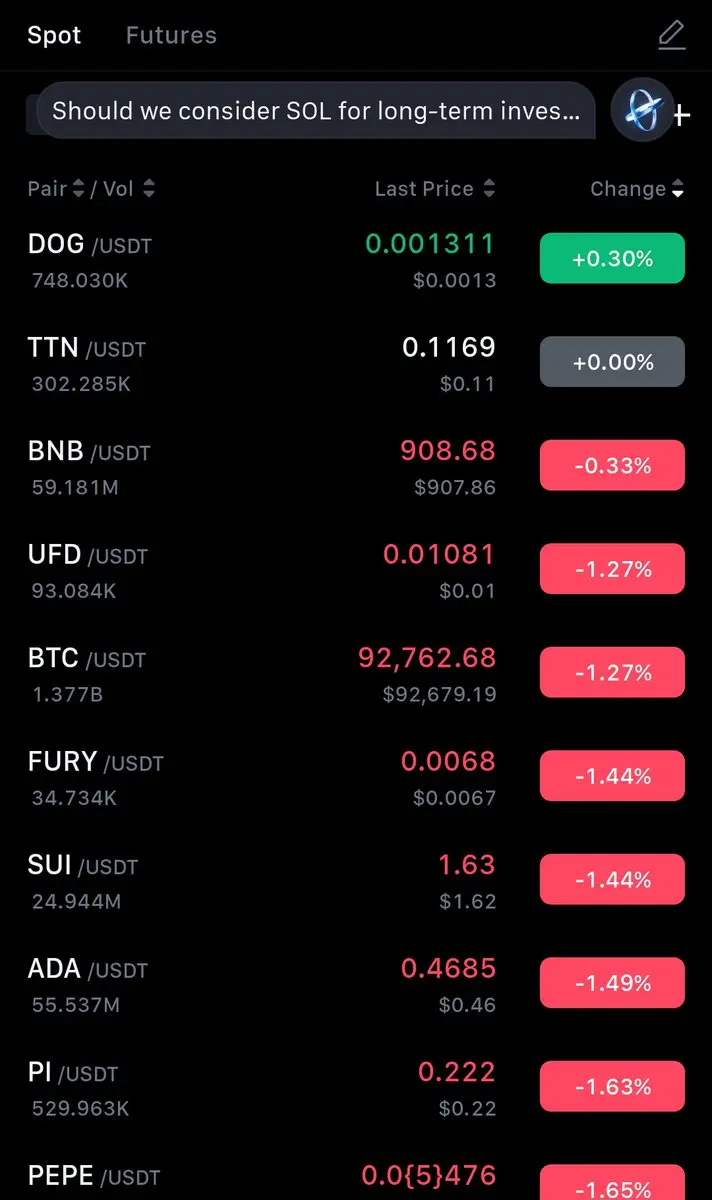Toggle BNB -0.33% change badge
712x1200 pixels.
[612, 465]
